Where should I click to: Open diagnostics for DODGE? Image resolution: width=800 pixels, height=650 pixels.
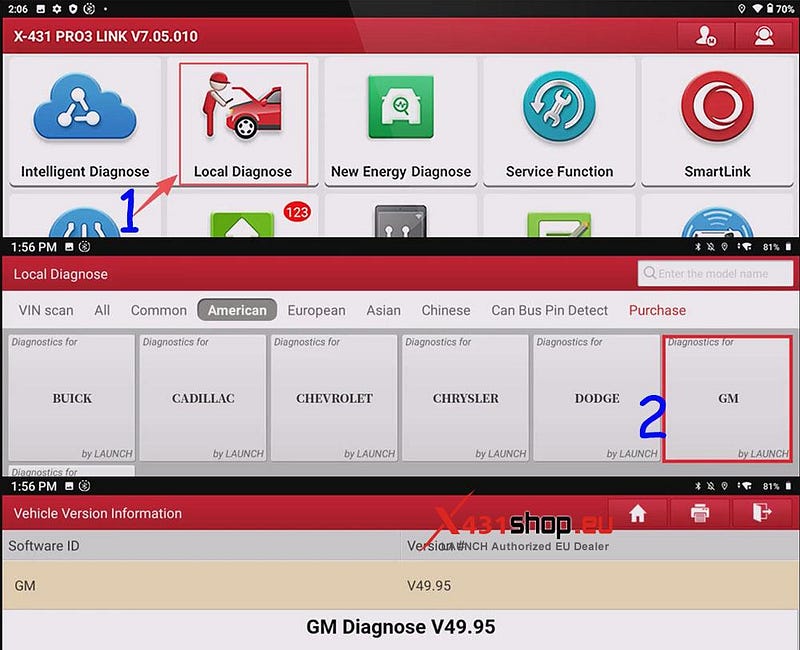click(x=597, y=398)
